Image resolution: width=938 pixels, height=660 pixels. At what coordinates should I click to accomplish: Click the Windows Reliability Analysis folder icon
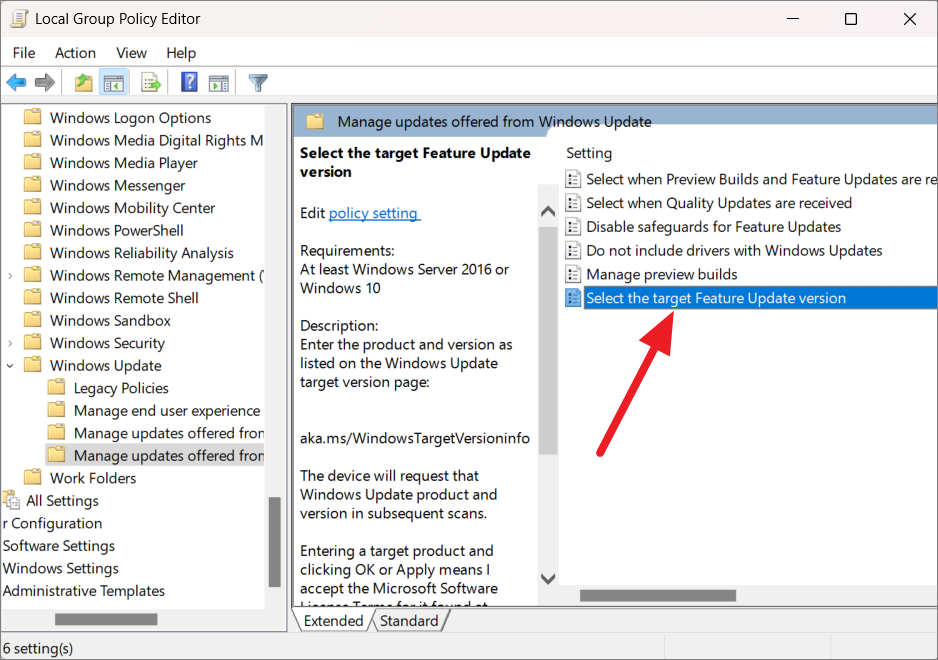click(x=32, y=253)
